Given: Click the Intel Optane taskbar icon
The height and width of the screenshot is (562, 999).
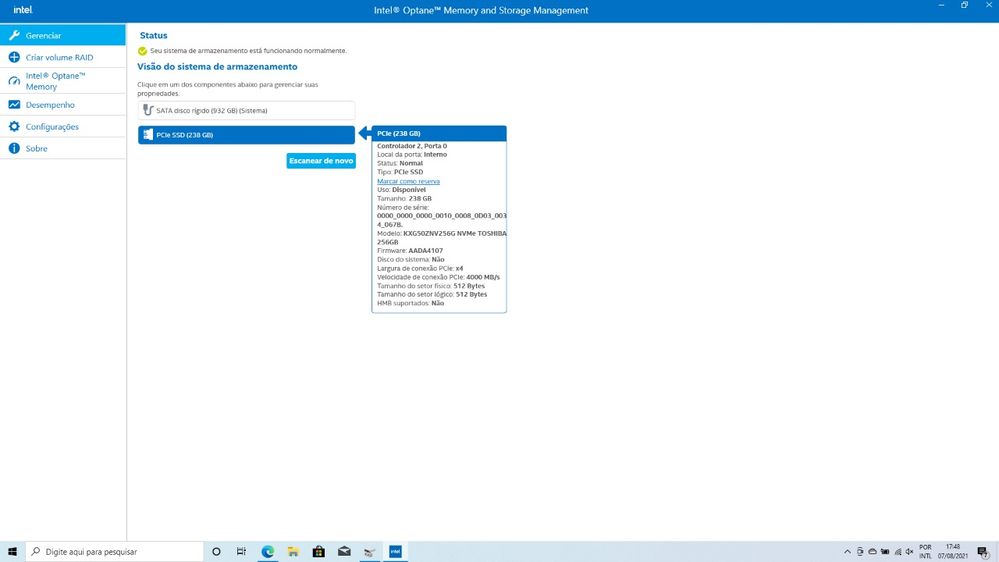Looking at the screenshot, I should [395, 551].
